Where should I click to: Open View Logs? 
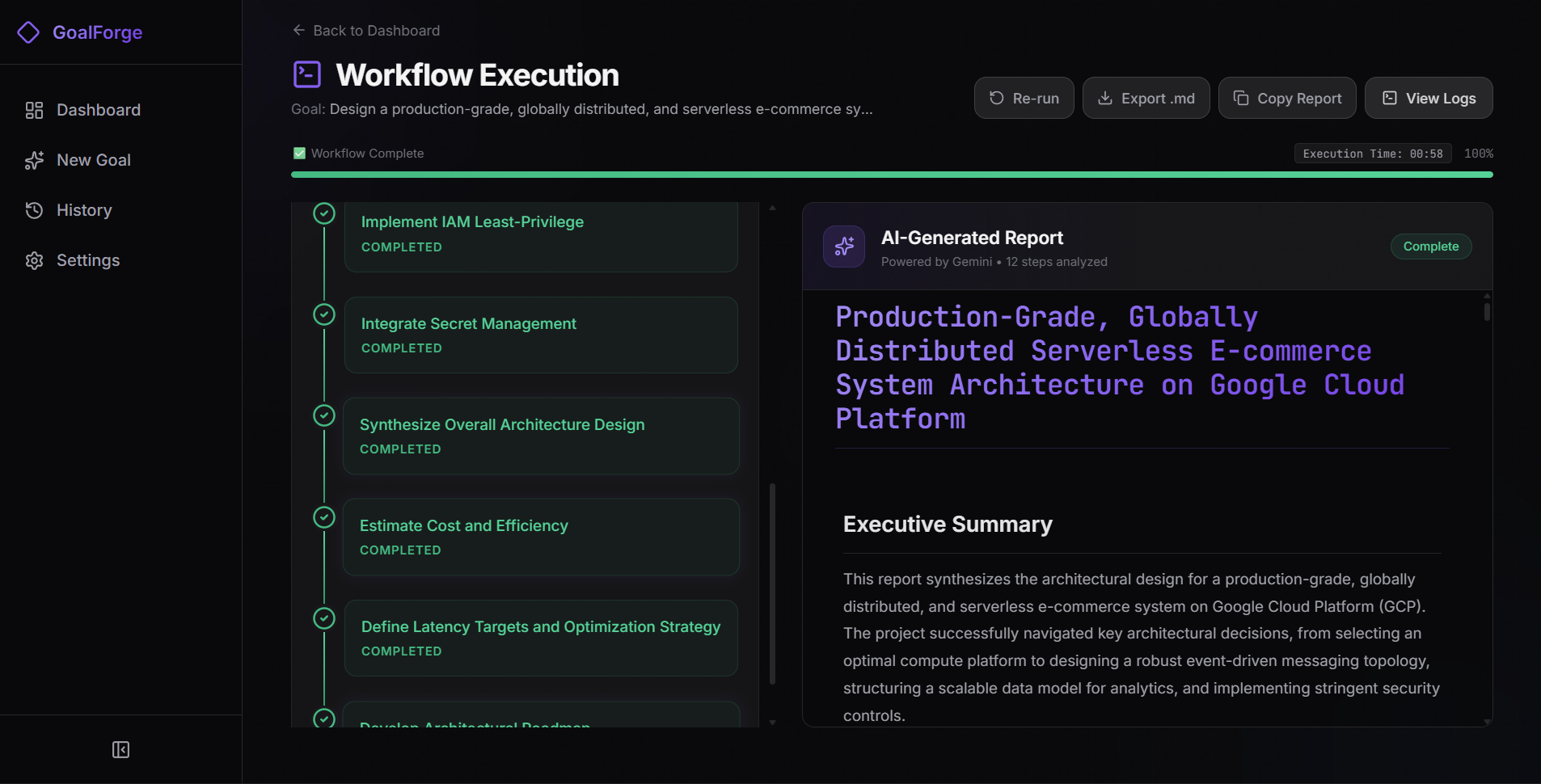coord(1429,98)
